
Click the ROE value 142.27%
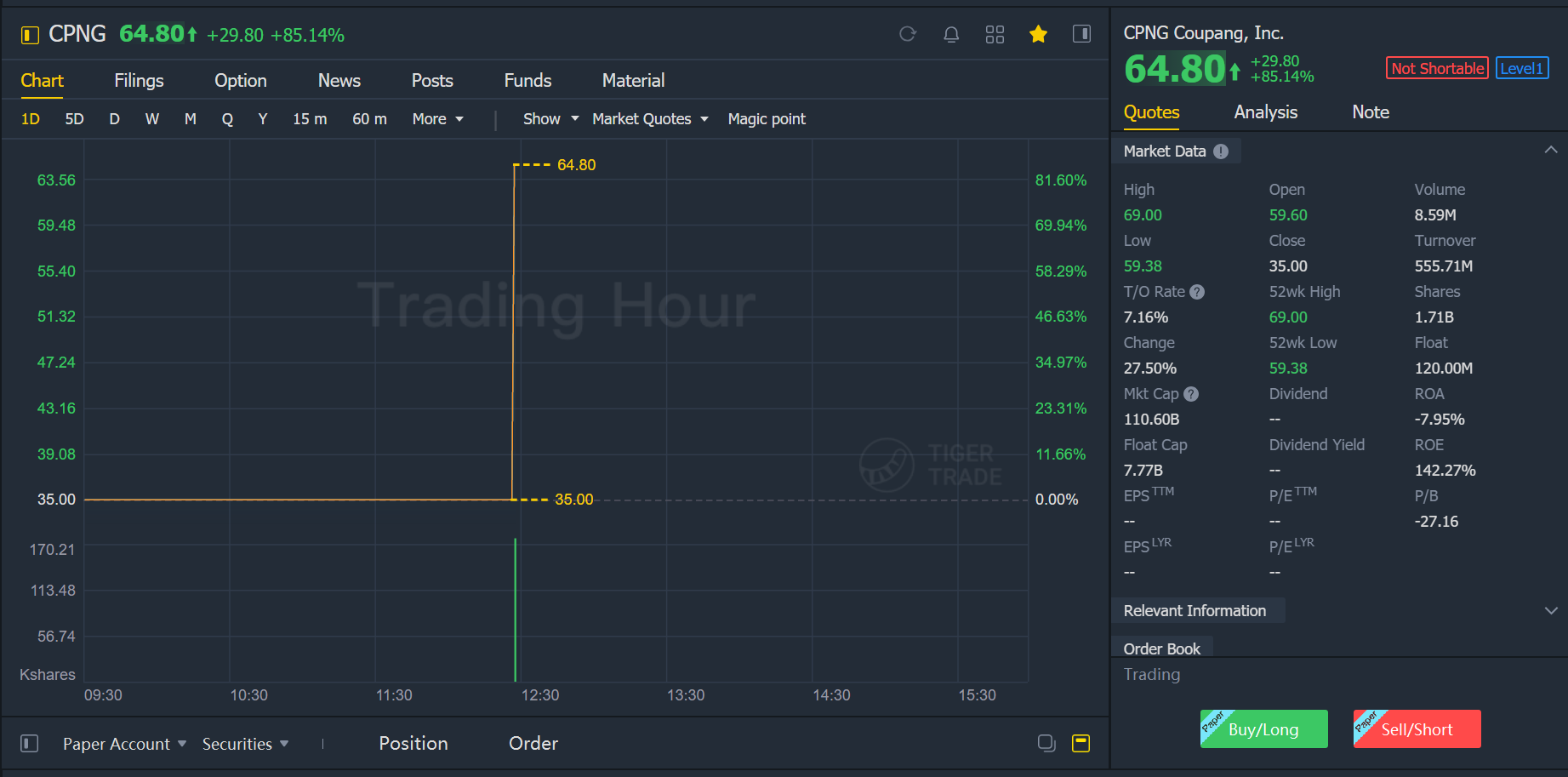[1445, 471]
